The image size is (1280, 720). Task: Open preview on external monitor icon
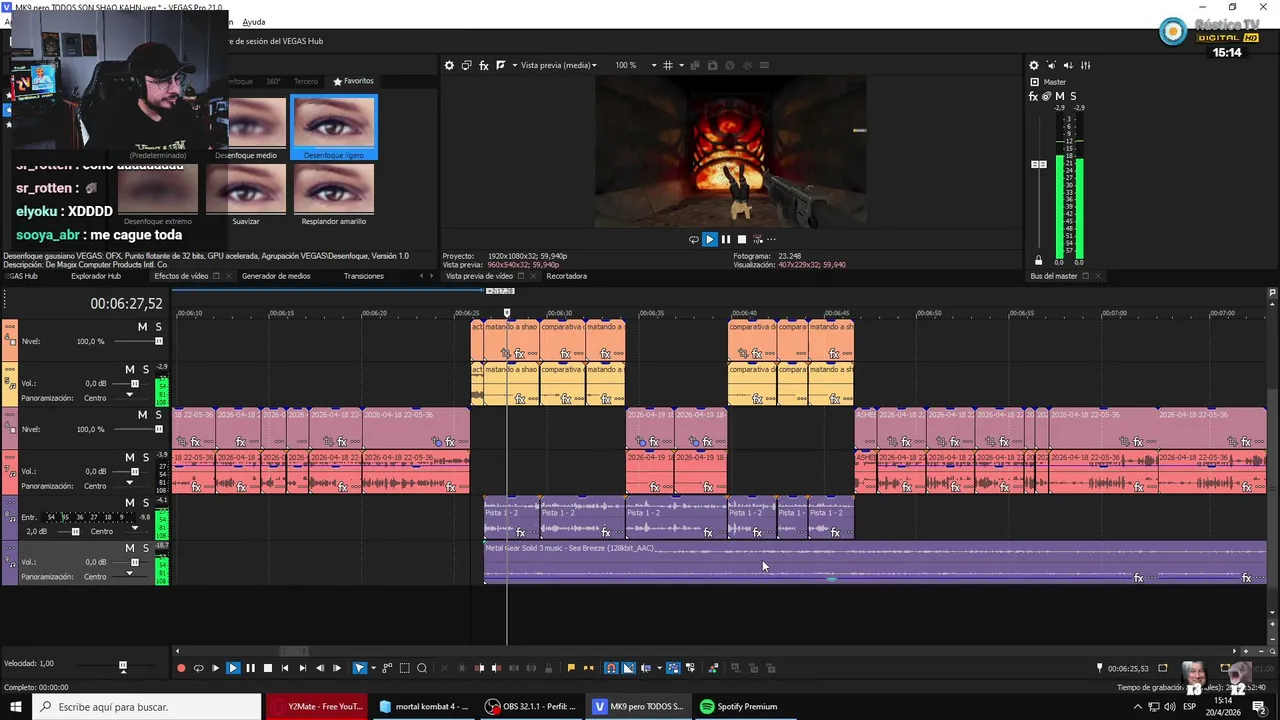[466, 65]
